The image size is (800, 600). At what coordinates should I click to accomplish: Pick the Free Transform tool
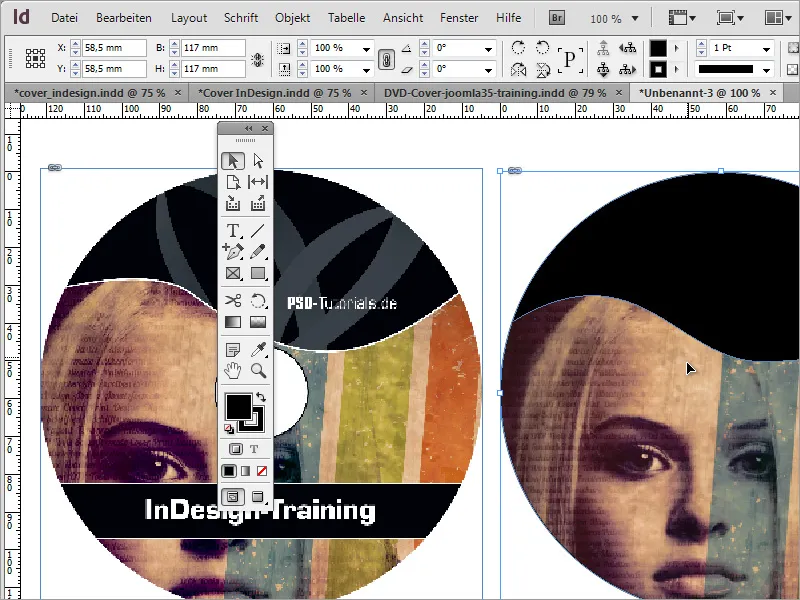click(x=258, y=301)
